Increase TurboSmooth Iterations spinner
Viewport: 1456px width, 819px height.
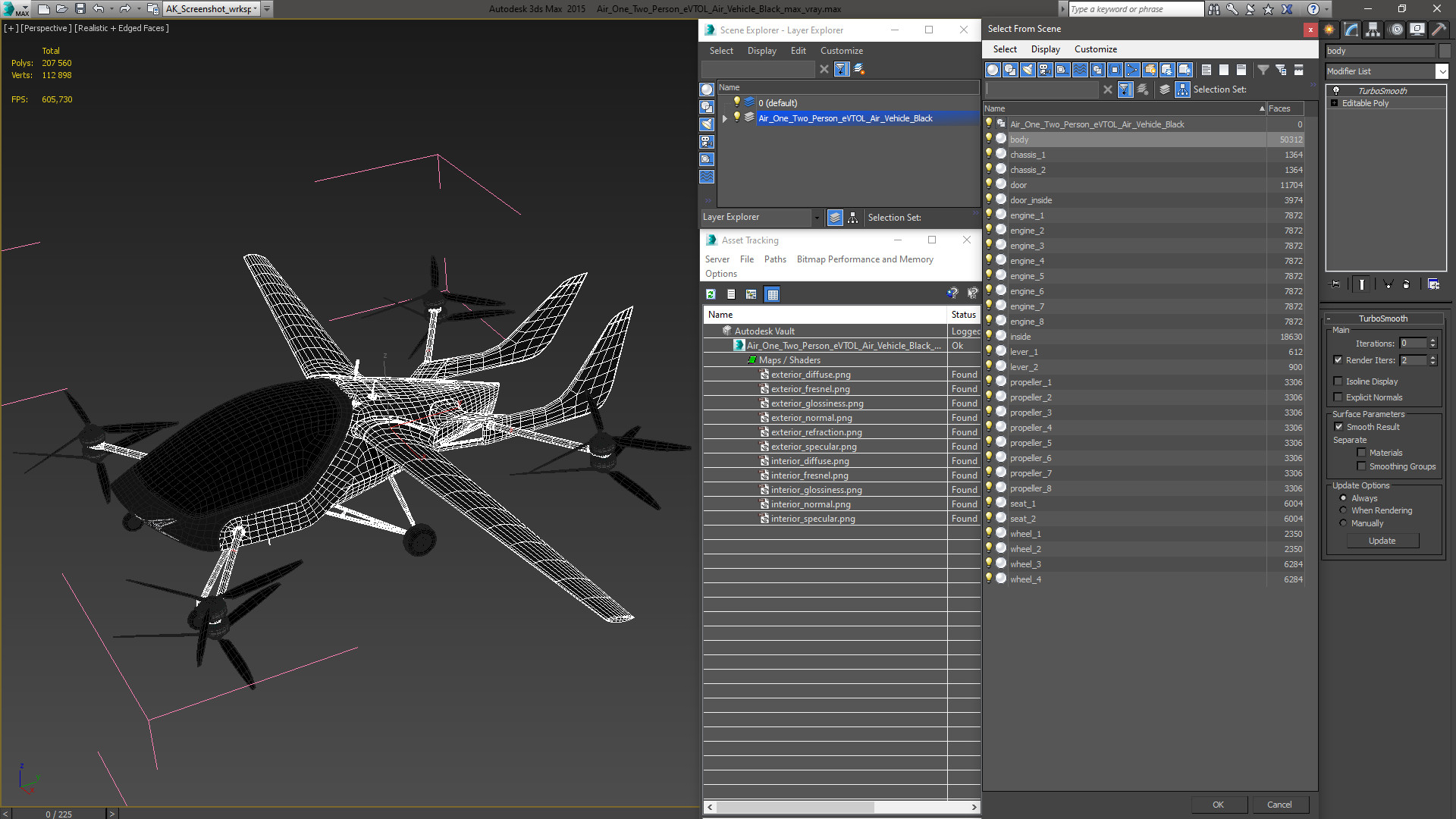pyautogui.click(x=1433, y=340)
